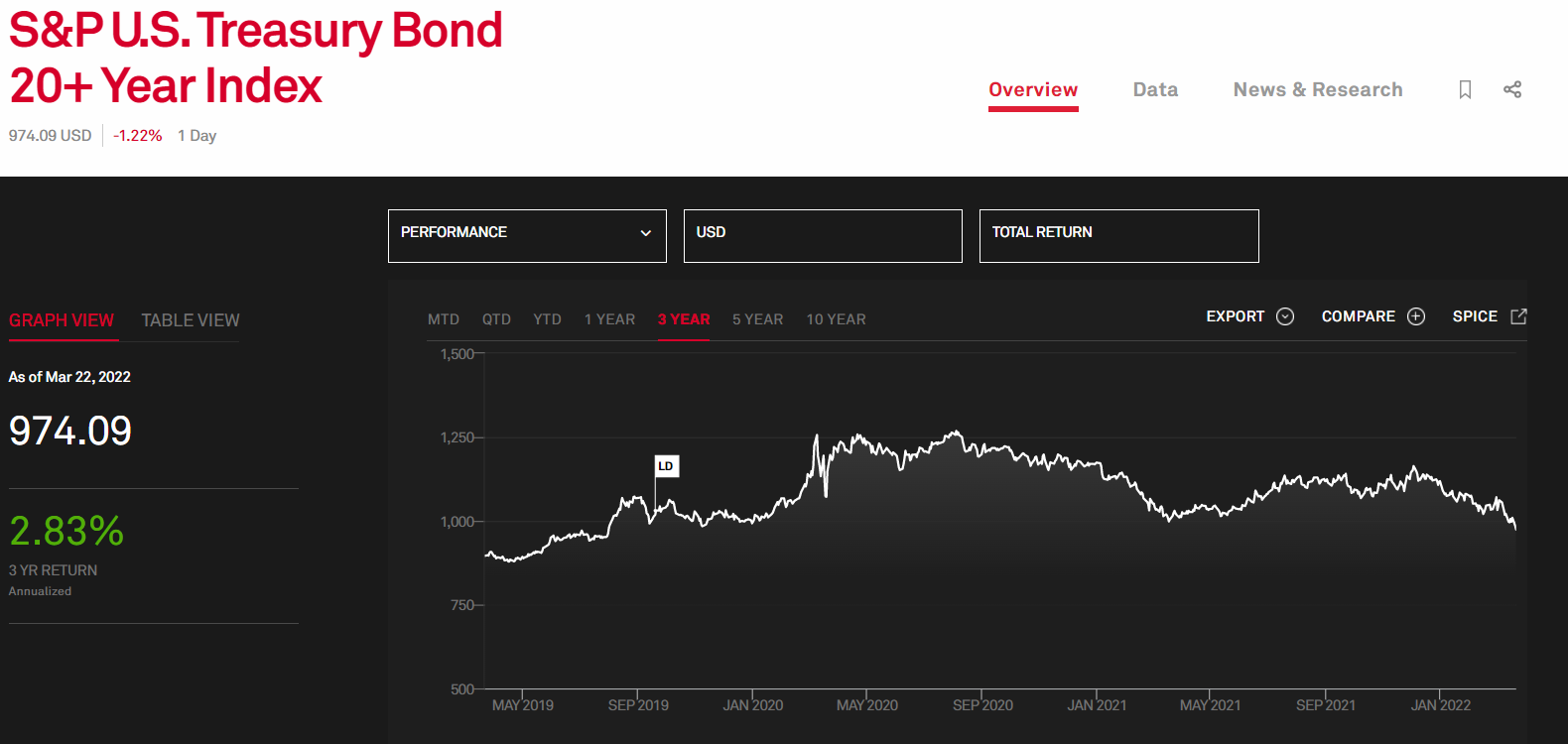
Task: Select Graph View
Action: tap(62, 320)
